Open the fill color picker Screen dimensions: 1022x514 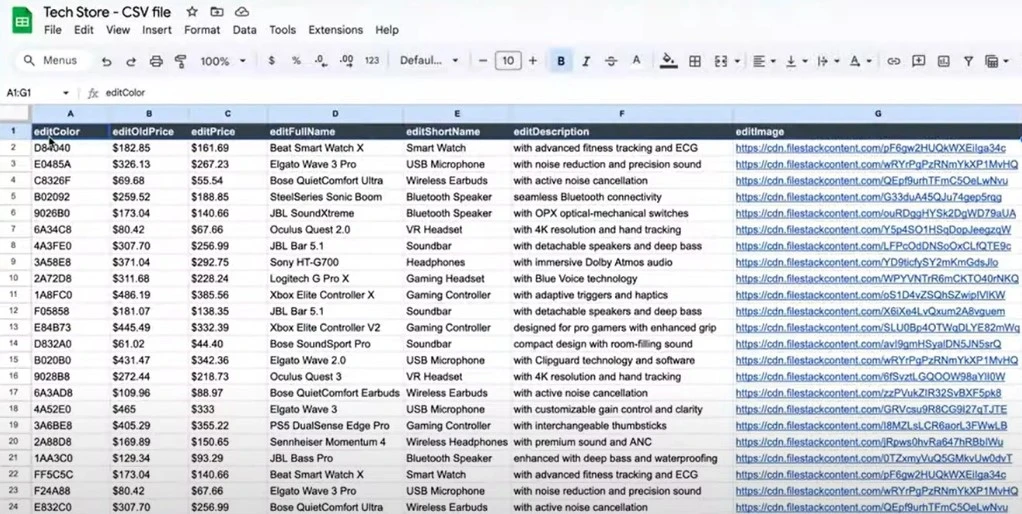point(668,61)
